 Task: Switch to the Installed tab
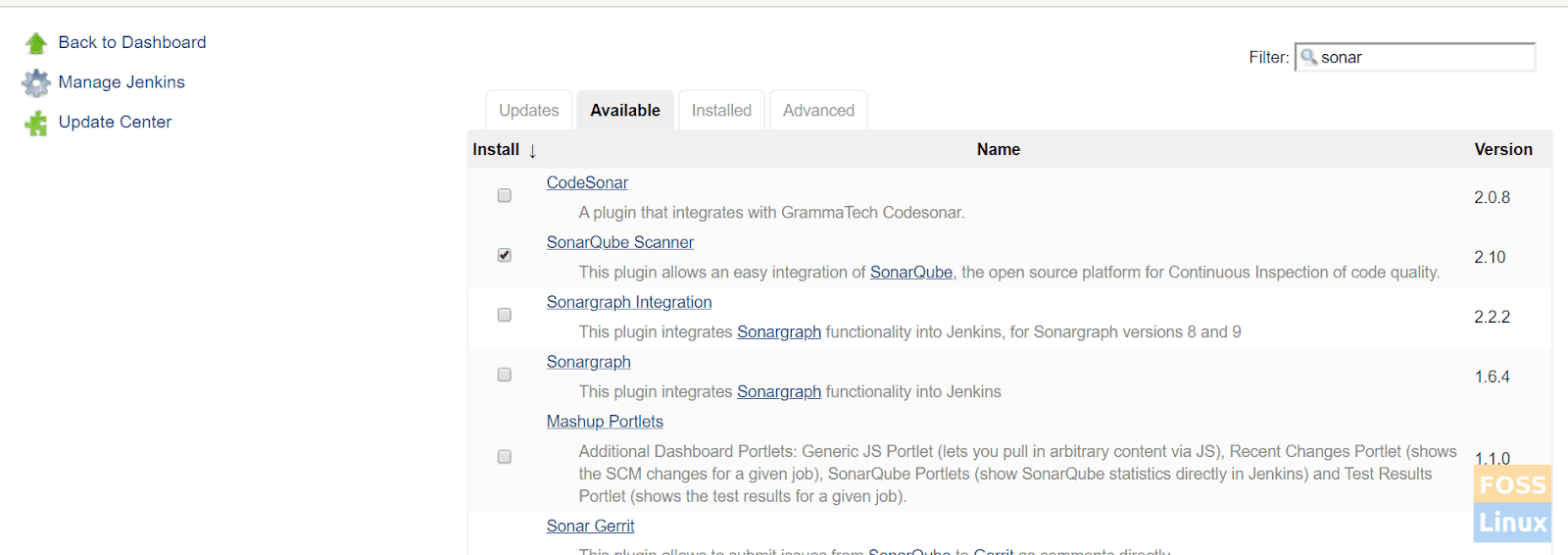721,110
